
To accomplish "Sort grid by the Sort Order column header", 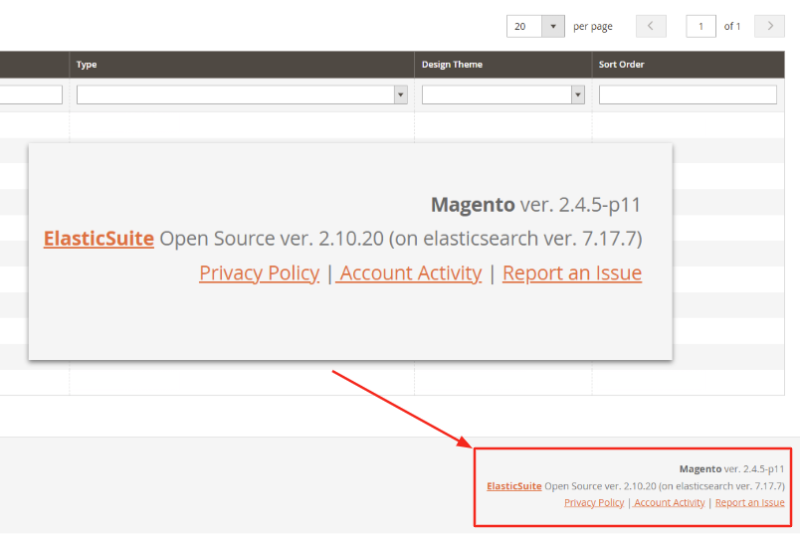I will (621, 64).
